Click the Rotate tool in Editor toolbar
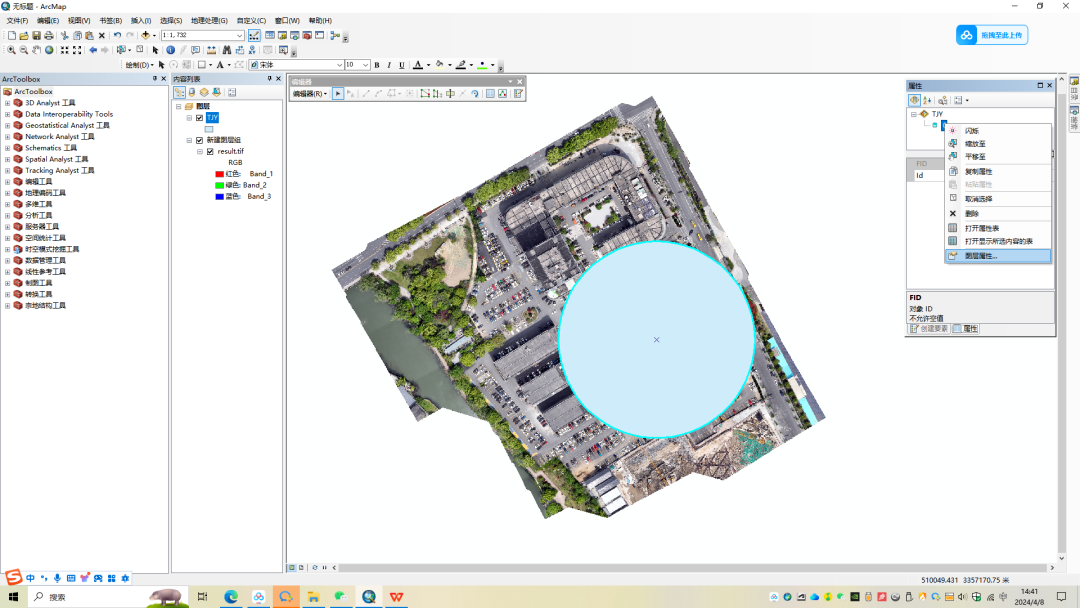This screenshot has height=608, width=1080. coord(475,94)
